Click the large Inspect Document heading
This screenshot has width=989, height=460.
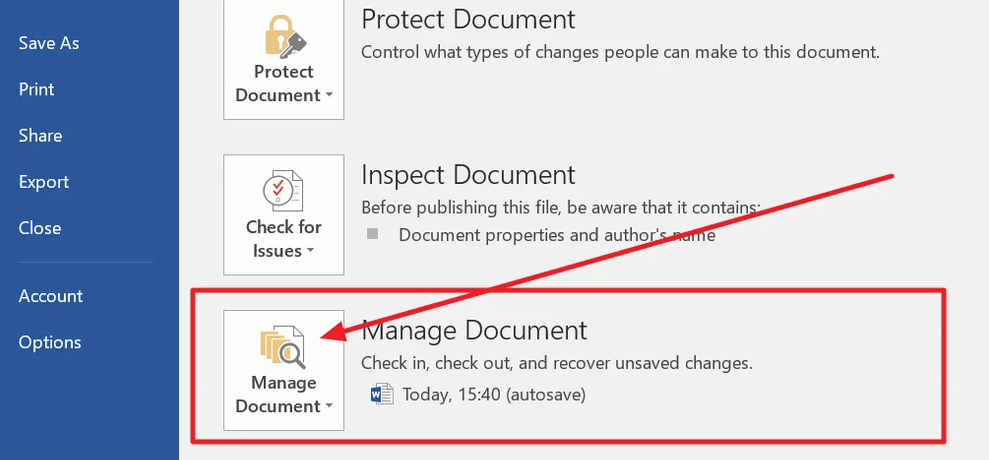click(468, 175)
